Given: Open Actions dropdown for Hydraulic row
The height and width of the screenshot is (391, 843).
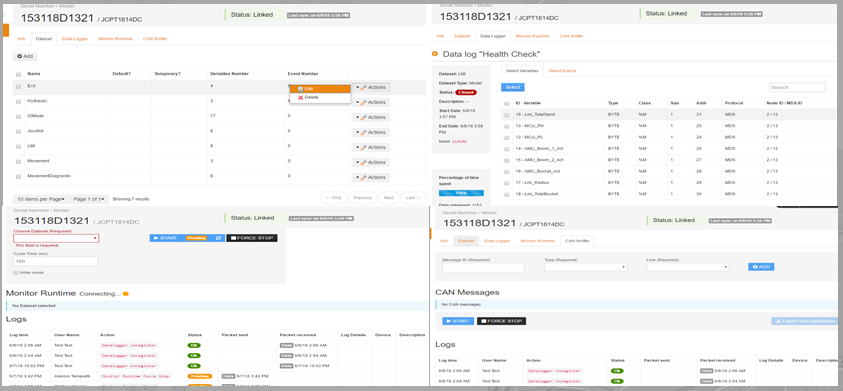Looking at the screenshot, I should pos(371,102).
